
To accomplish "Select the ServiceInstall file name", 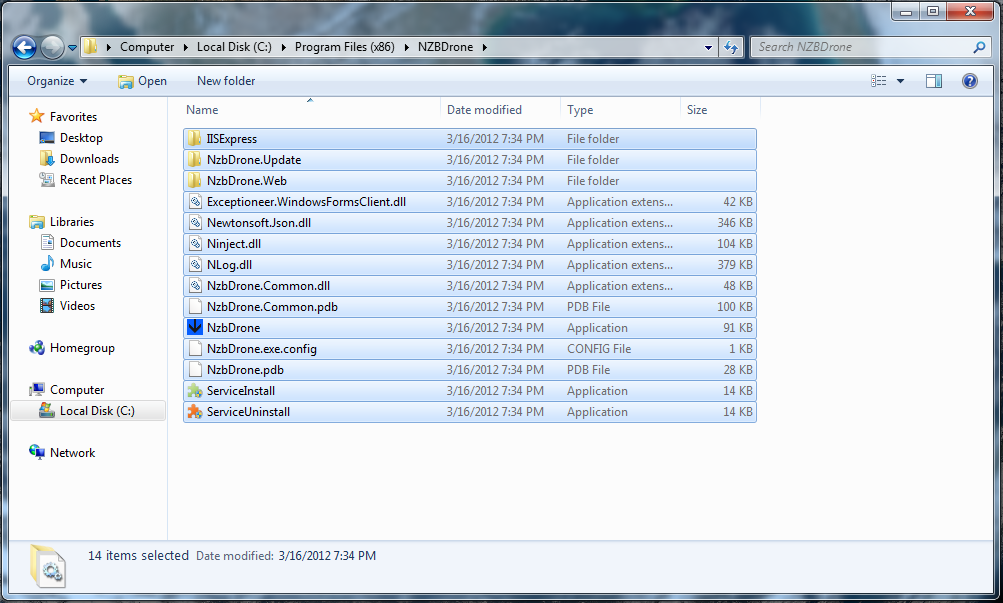I will click(241, 391).
